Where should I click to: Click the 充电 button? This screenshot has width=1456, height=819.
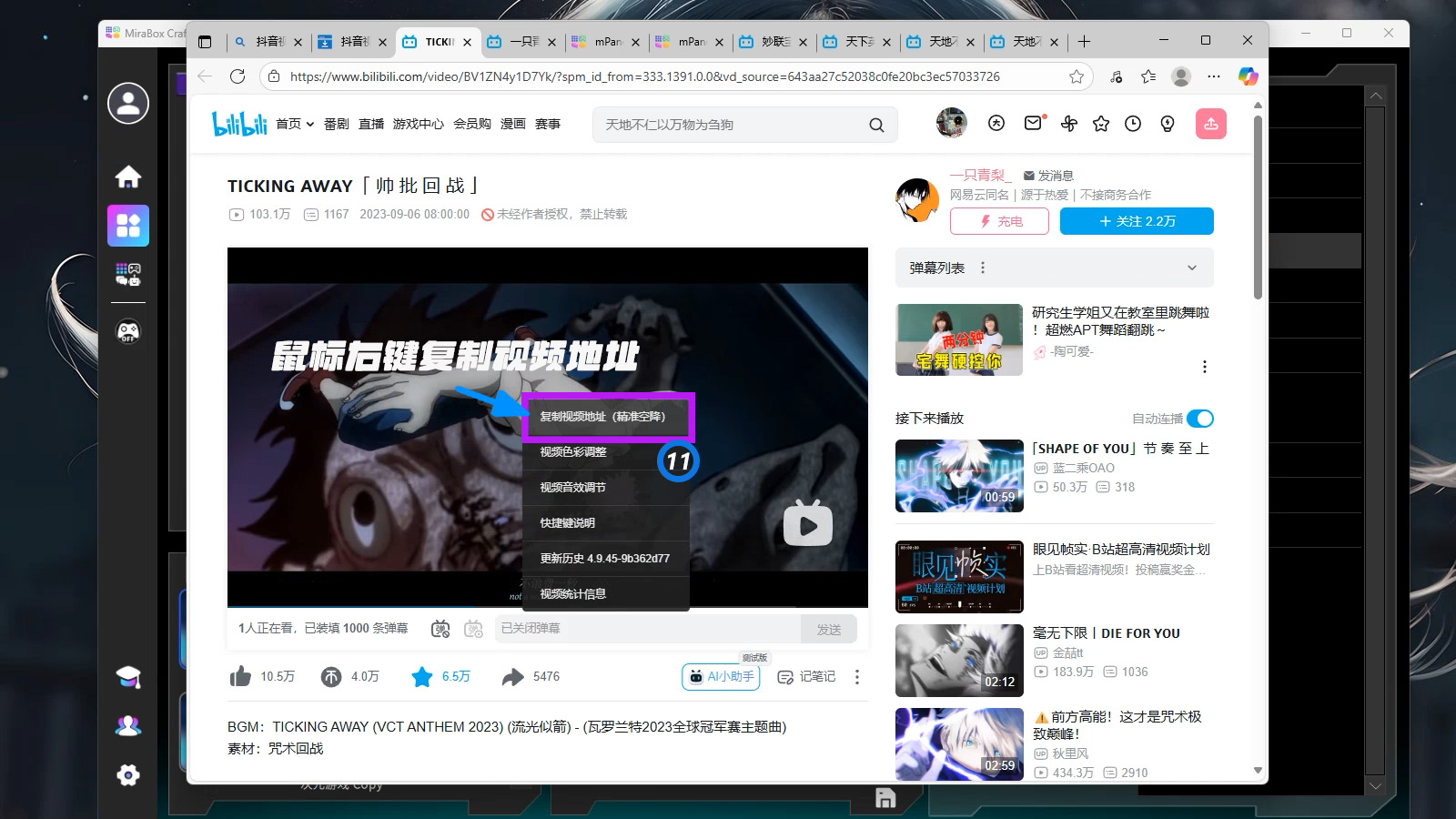point(999,221)
